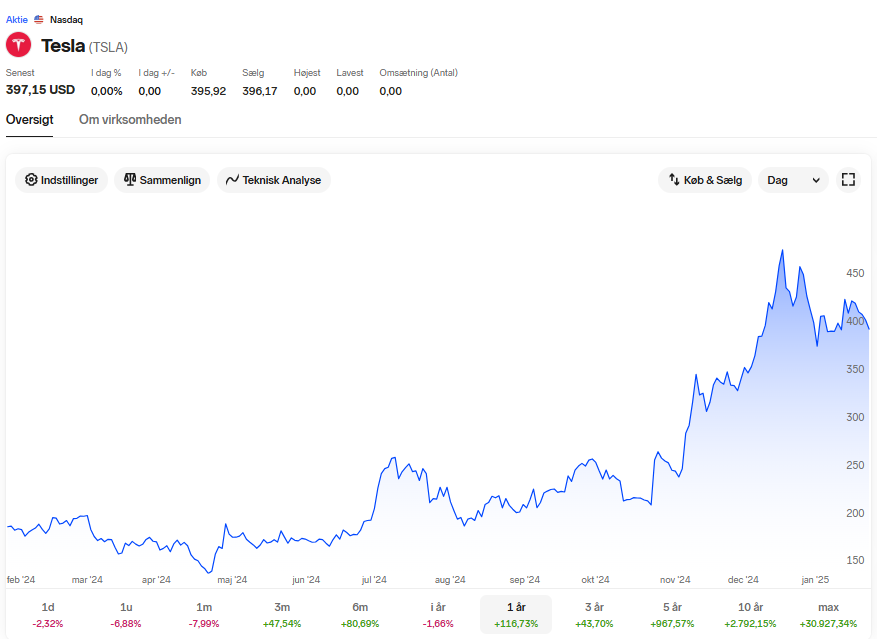Expand the Dag interval dropdown
This screenshot has width=877, height=639.
793,180
